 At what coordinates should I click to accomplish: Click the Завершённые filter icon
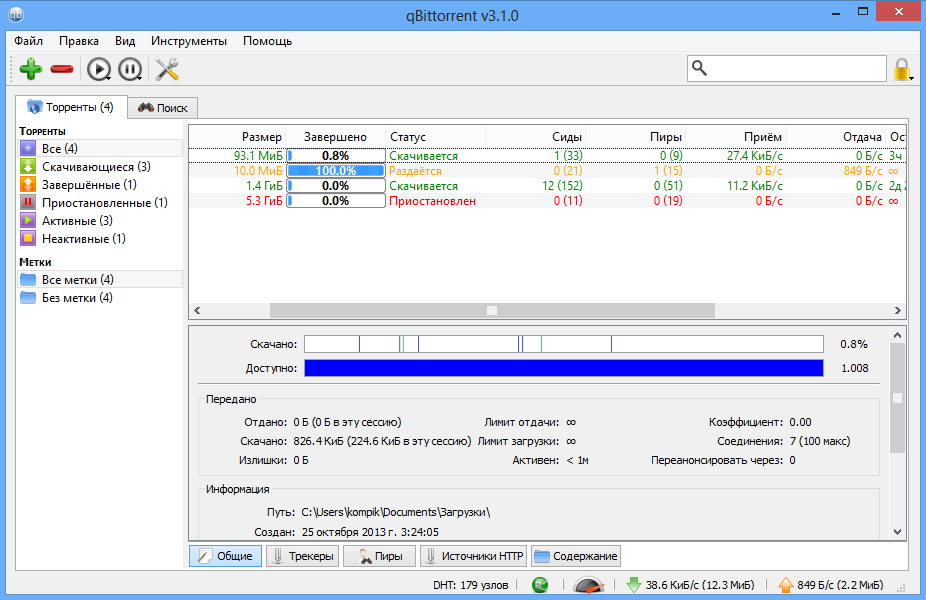point(28,184)
